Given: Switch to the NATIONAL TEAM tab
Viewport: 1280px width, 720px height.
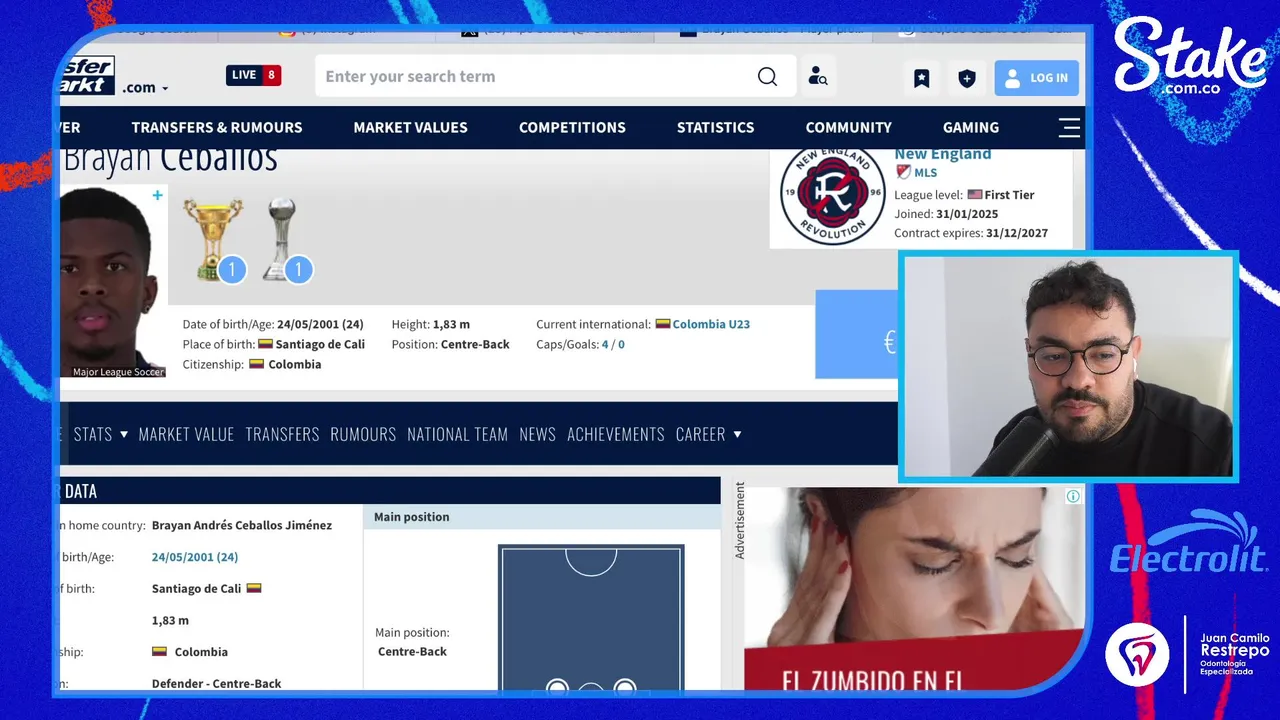Looking at the screenshot, I should [457, 434].
